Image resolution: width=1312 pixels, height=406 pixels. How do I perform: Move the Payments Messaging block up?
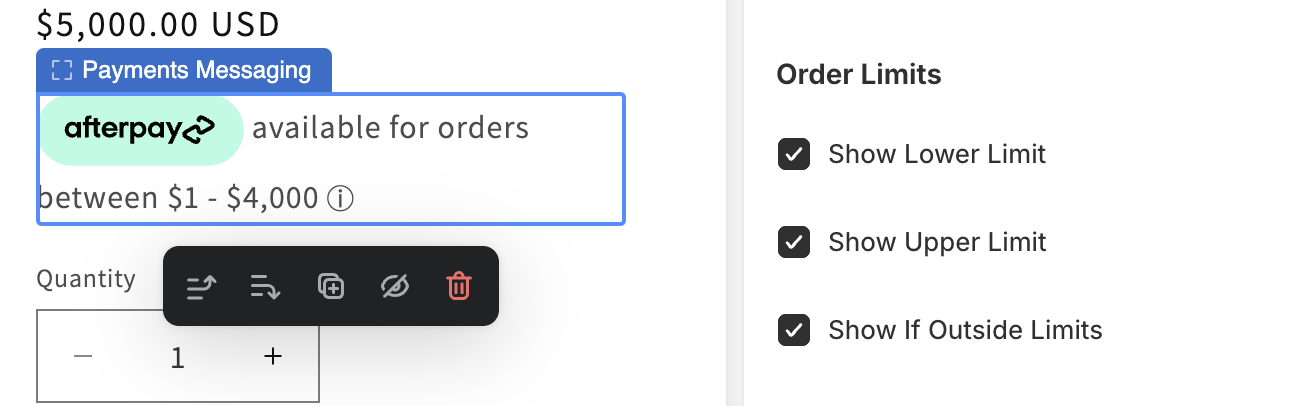pos(202,287)
